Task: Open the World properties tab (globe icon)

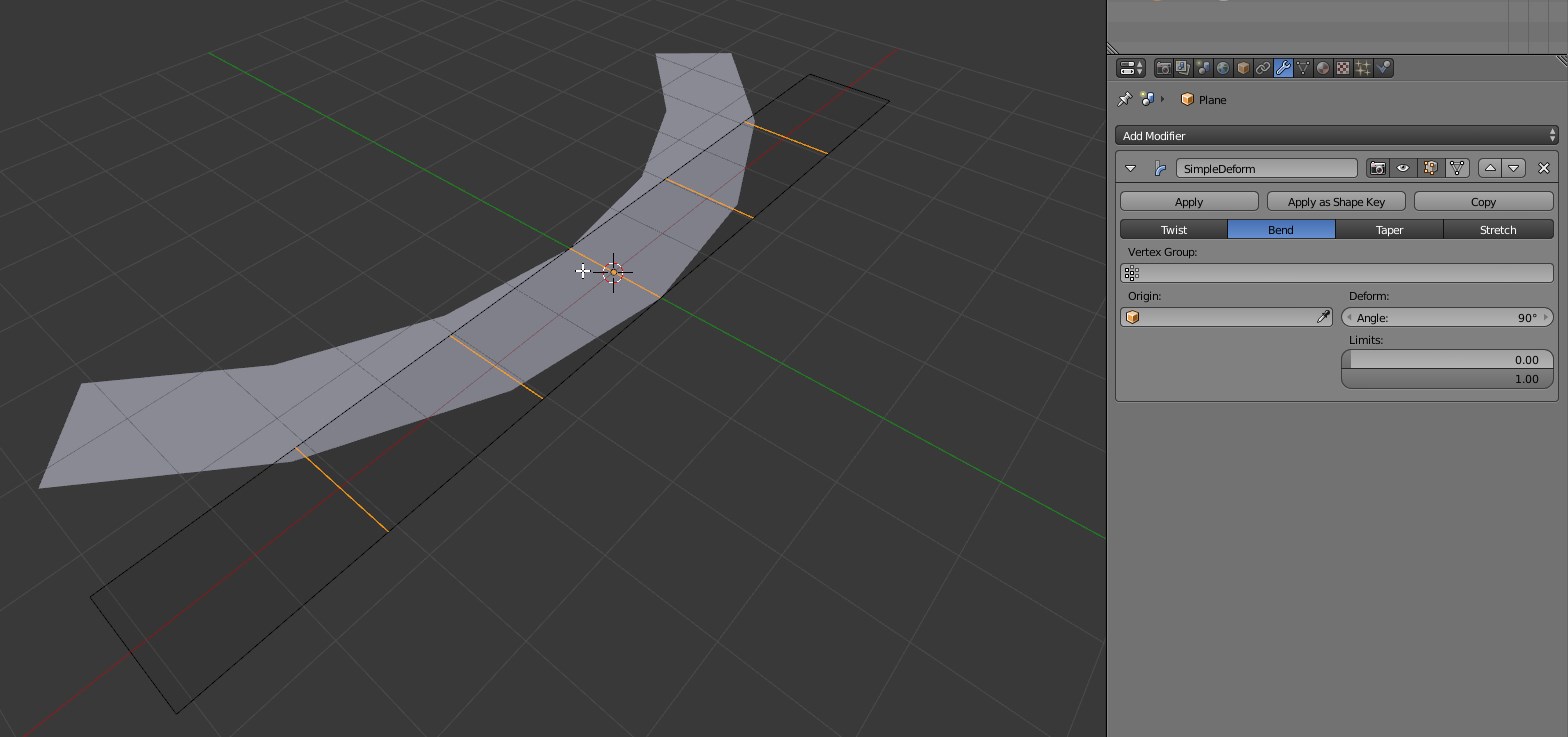Action: [1223, 68]
